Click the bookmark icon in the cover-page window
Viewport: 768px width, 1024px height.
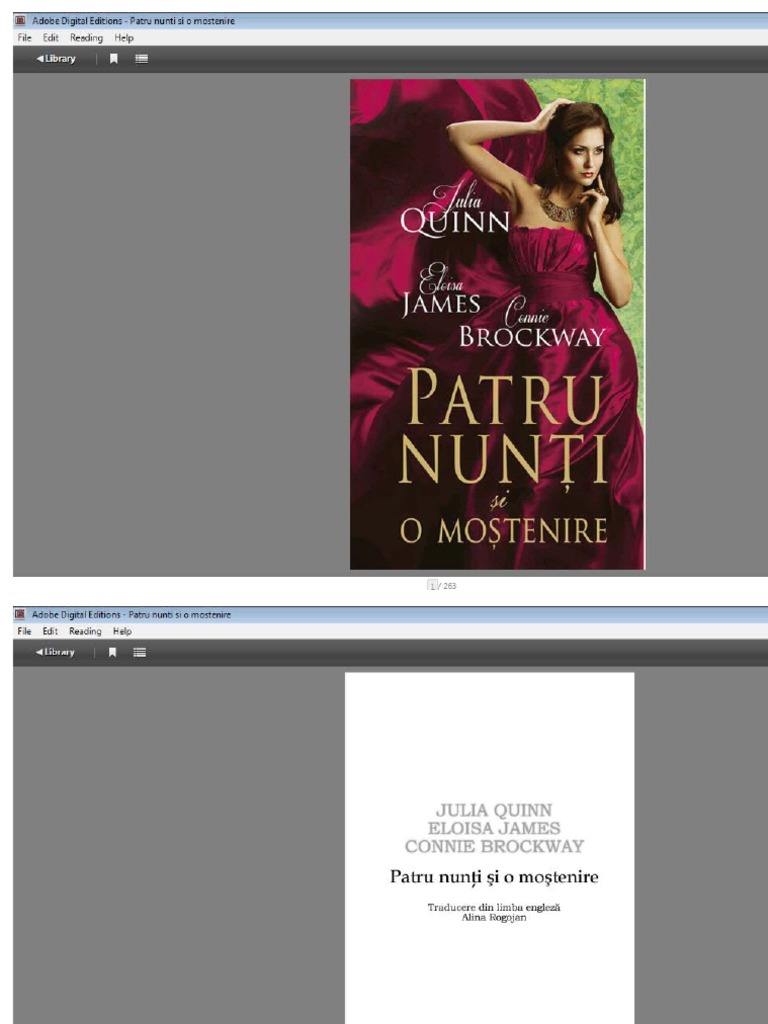point(114,59)
